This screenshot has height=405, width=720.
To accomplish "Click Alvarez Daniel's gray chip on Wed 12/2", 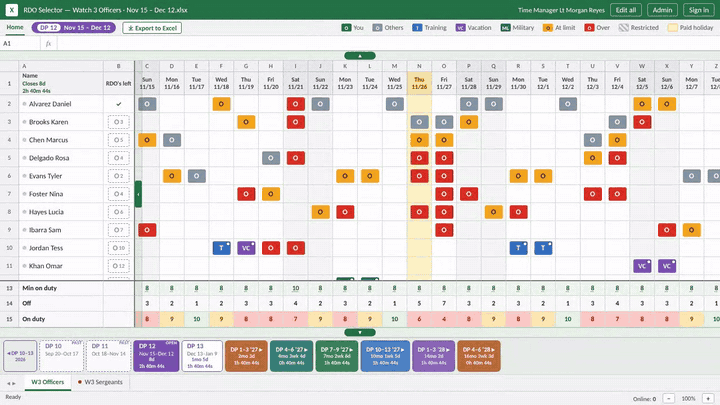I will pyautogui.click(x=568, y=104).
